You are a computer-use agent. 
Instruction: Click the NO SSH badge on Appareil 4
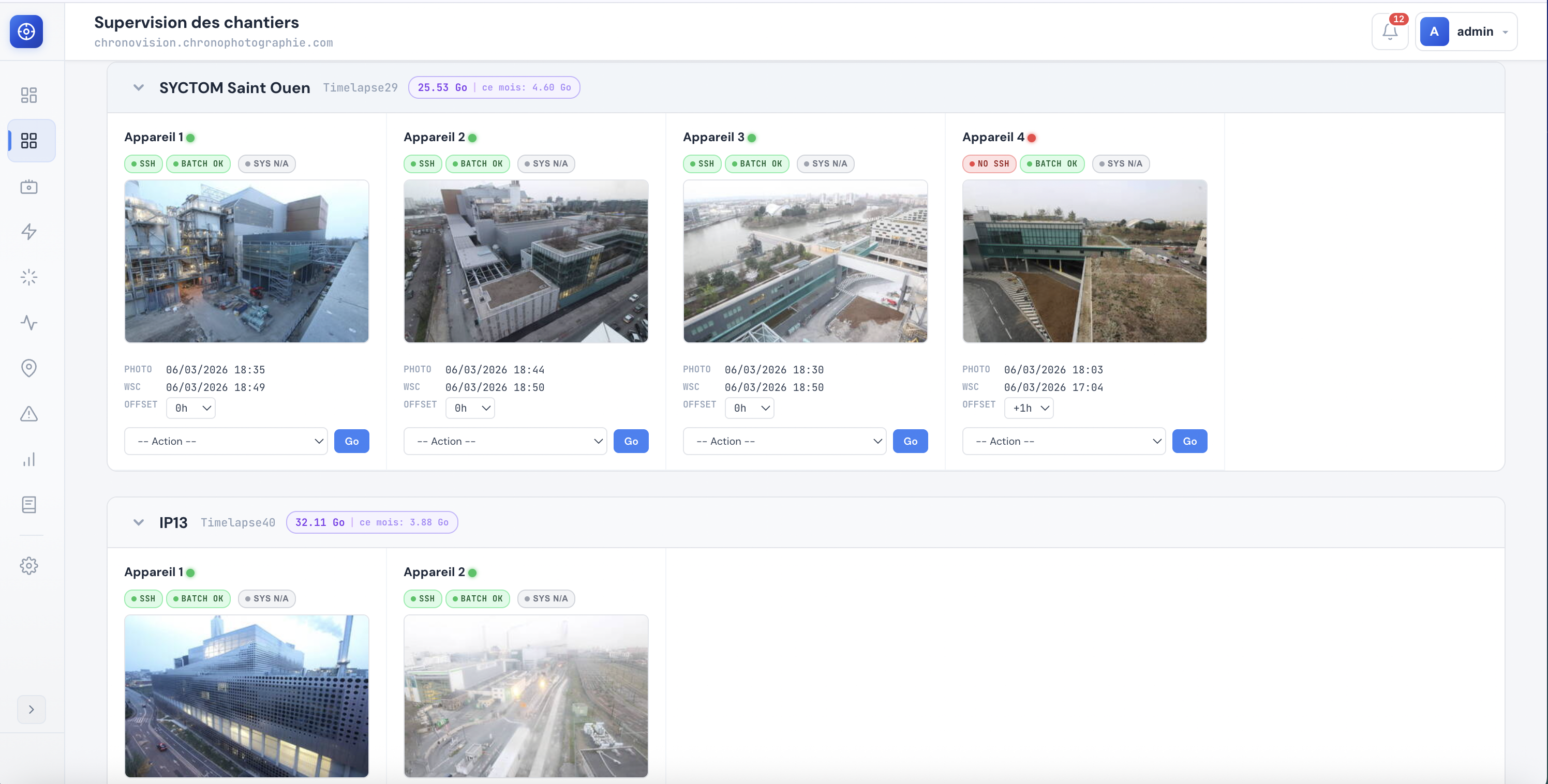pos(989,163)
